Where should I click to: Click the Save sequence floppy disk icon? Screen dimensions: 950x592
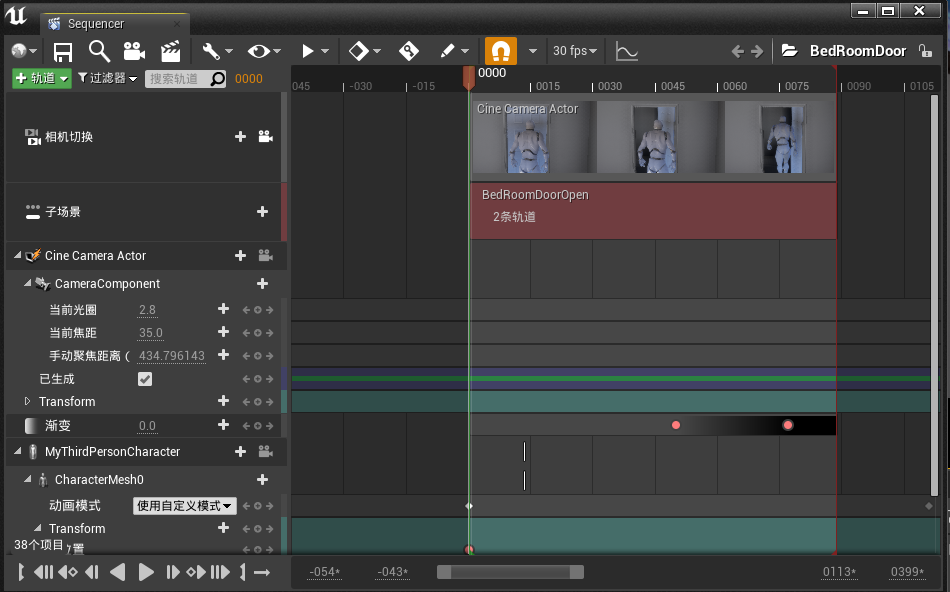point(62,51)
